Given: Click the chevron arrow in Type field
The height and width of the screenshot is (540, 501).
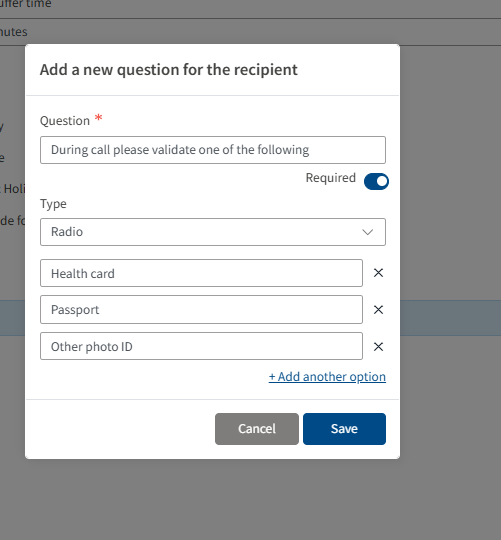Looking at the screenshot, I should [x=368, y=232].
